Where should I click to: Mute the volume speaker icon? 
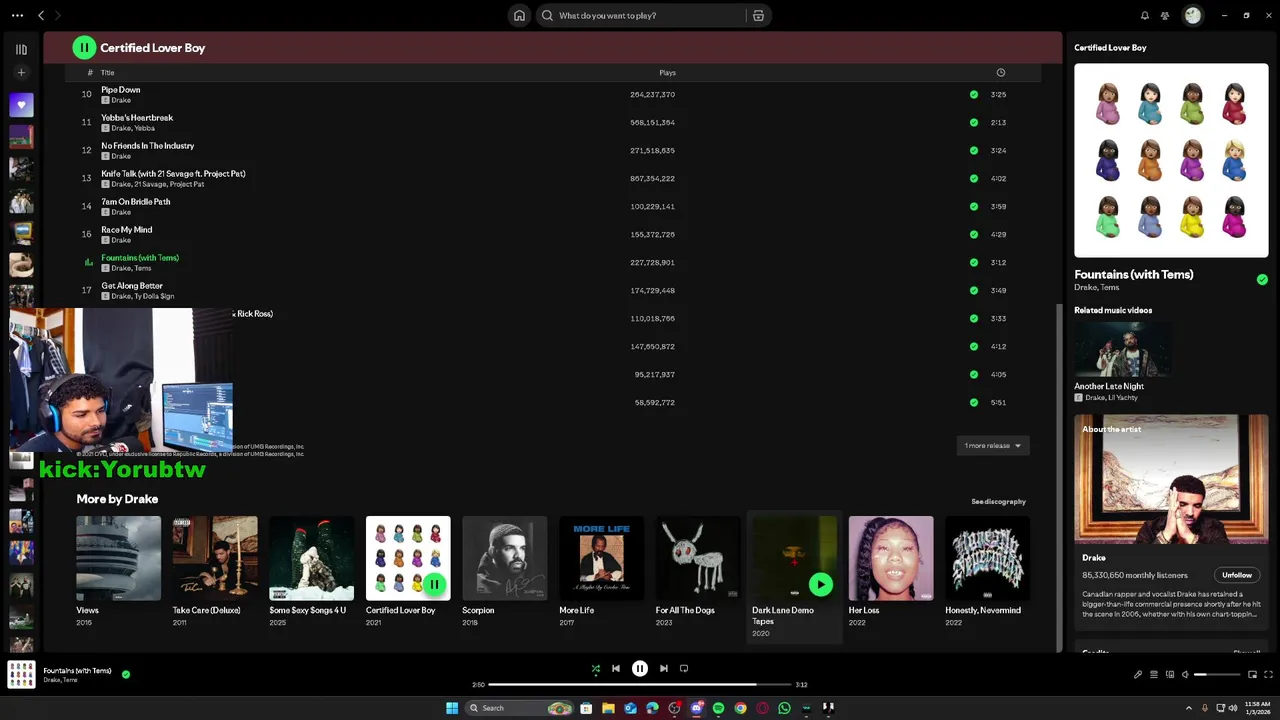click(1186, 674)
